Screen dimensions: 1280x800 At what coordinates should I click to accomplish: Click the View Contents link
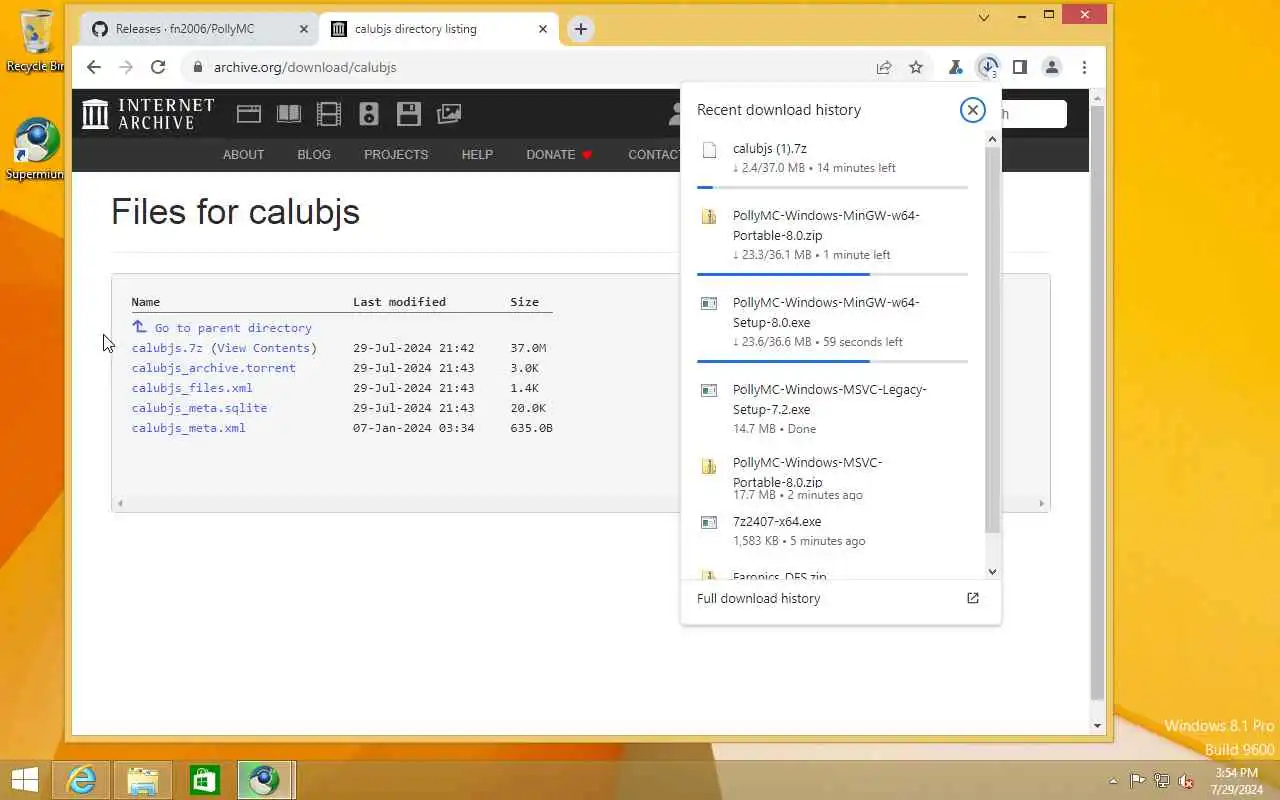(263, 348)
